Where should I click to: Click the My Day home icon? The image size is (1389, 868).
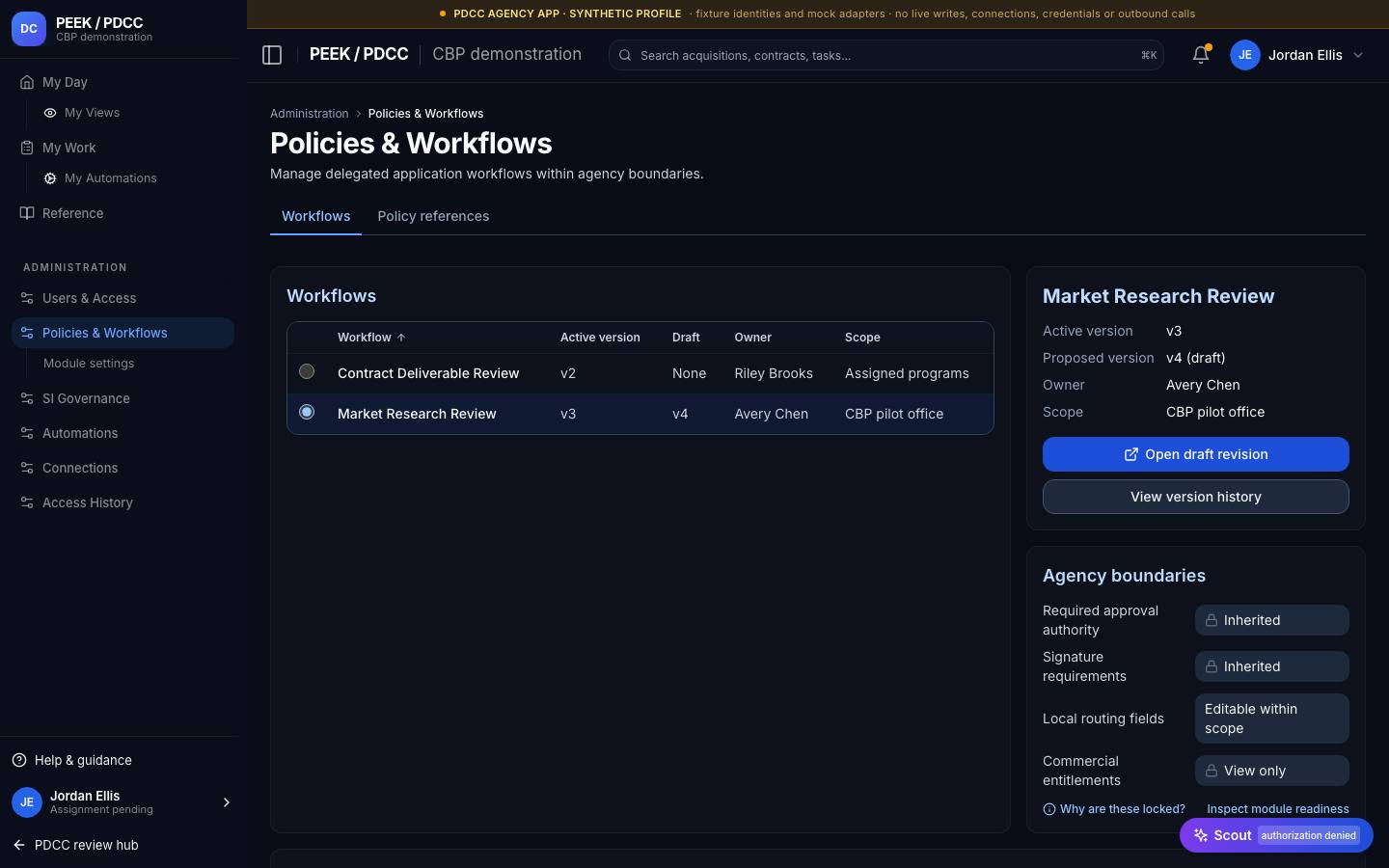(27, 82)
